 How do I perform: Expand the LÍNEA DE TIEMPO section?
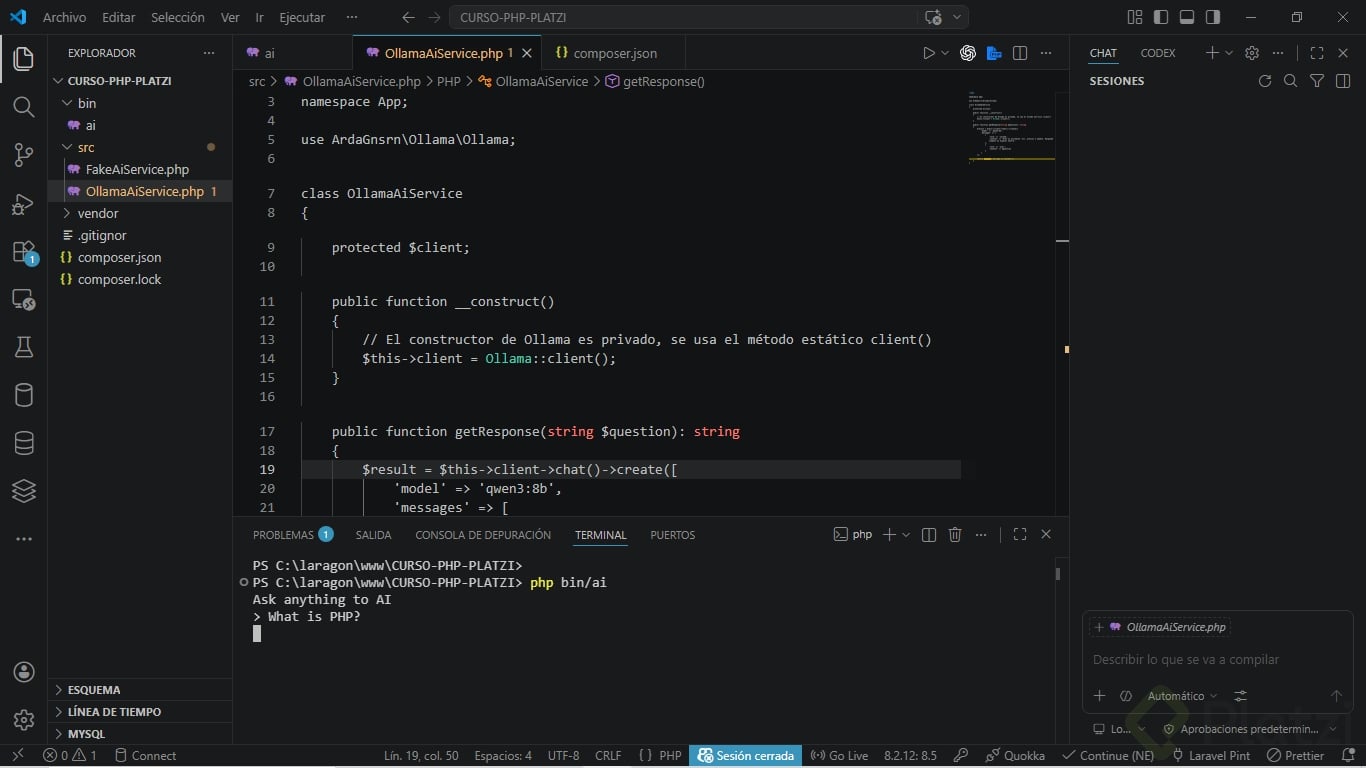pyautogui.click(x=114, y=712)
